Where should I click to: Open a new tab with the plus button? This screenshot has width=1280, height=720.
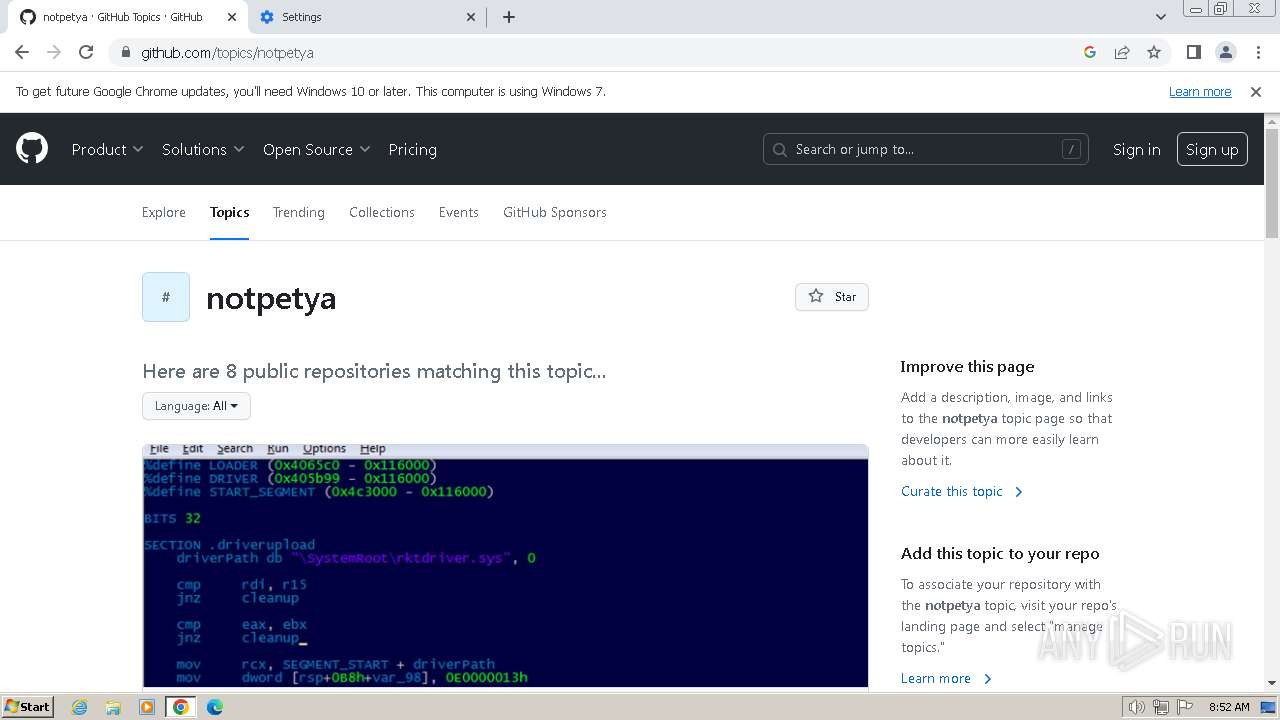coord(509,17)
